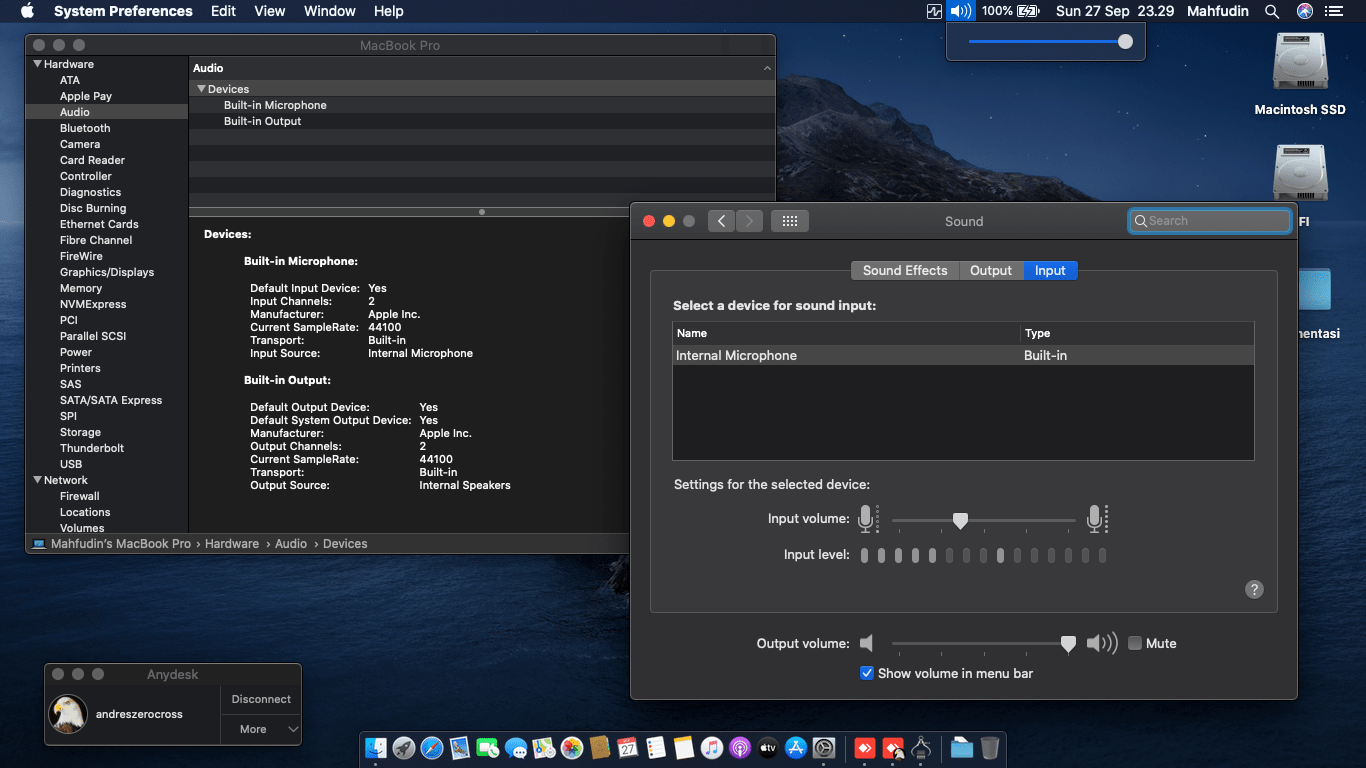Collapse the Devices disclosure triangle in the Audio list
Image resolution: width=1366 pixels, height=768 pixels.
[x=201, y=89]
